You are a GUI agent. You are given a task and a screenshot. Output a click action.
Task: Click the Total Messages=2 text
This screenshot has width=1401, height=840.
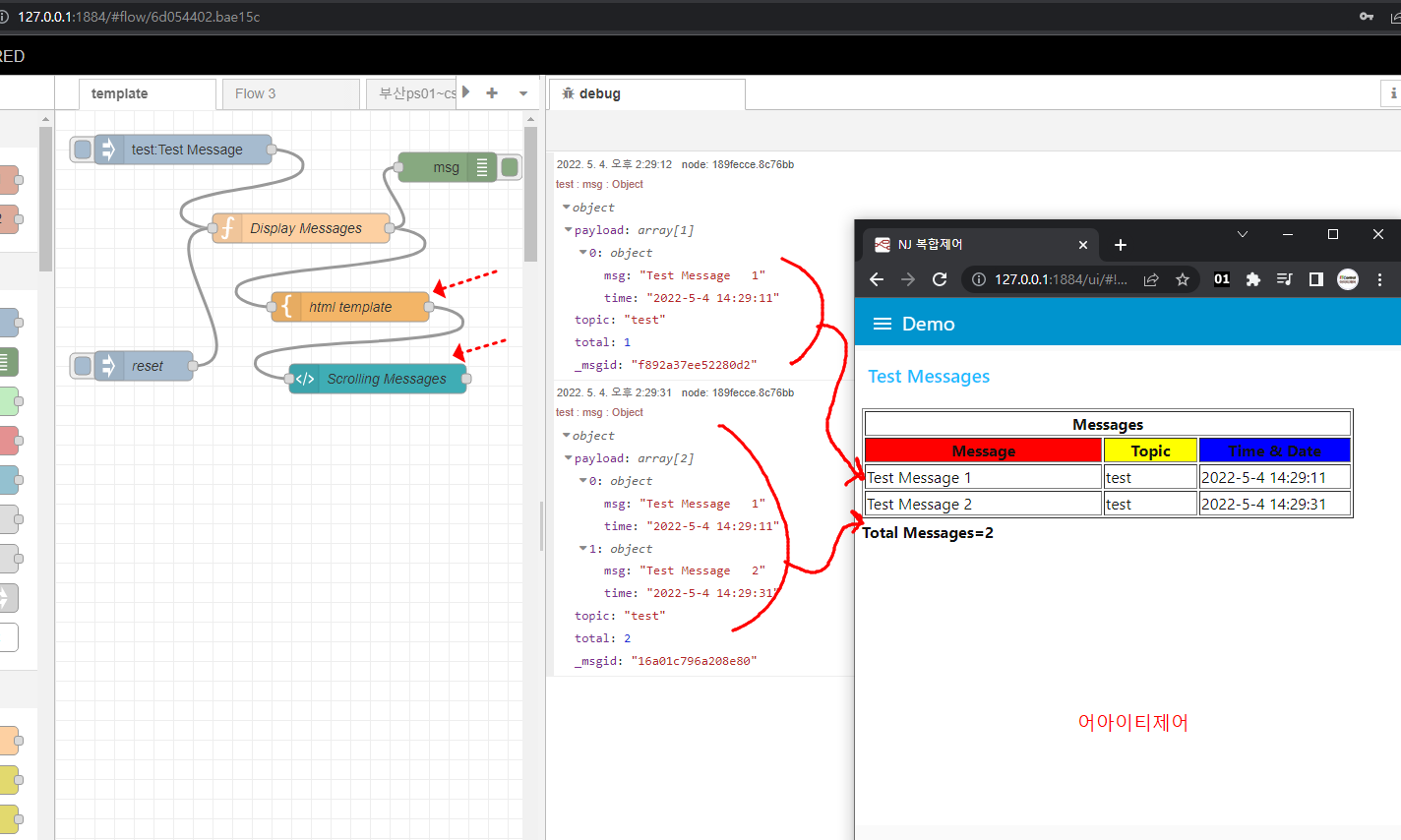(928, 533)
